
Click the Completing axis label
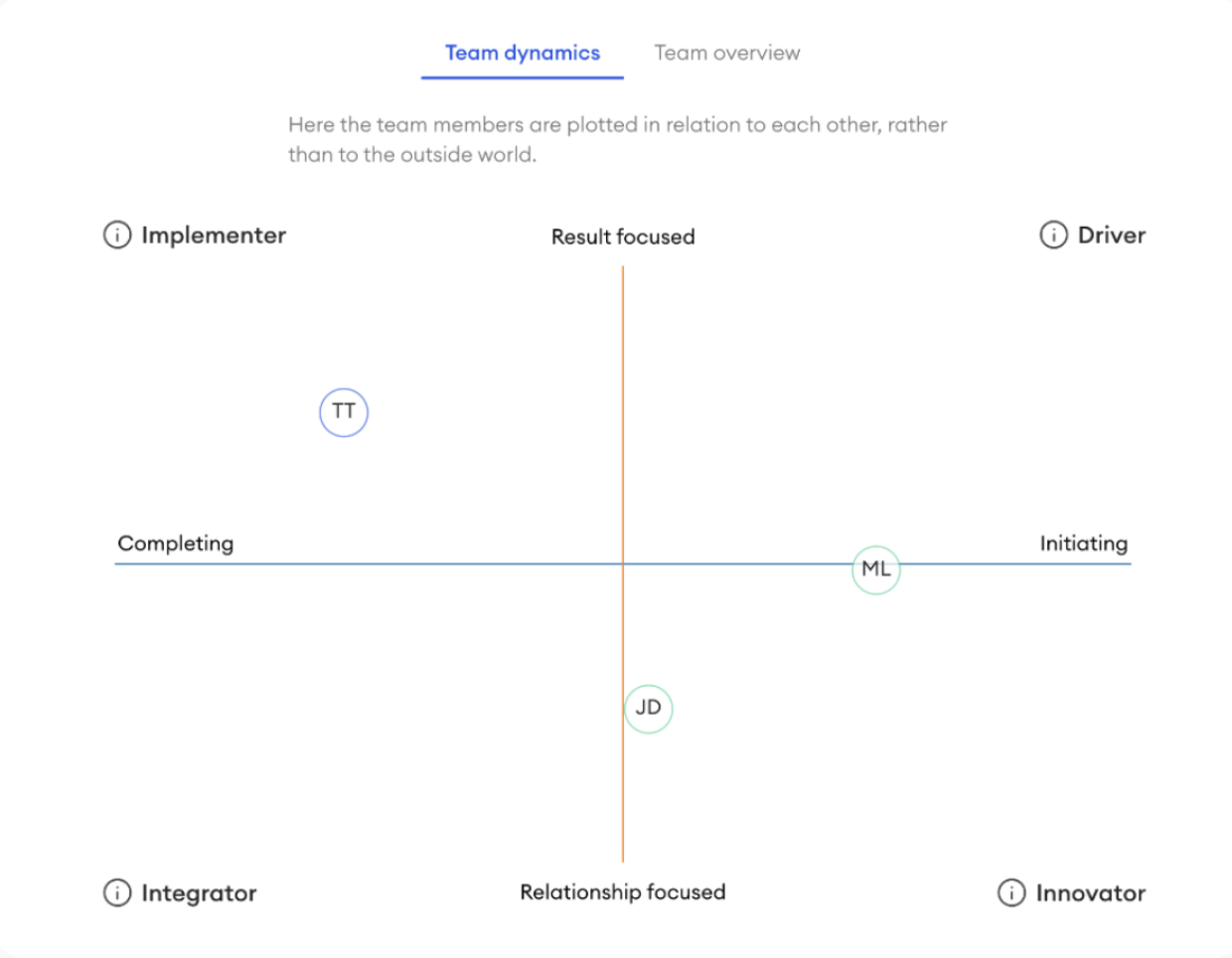tap(176, 544)
